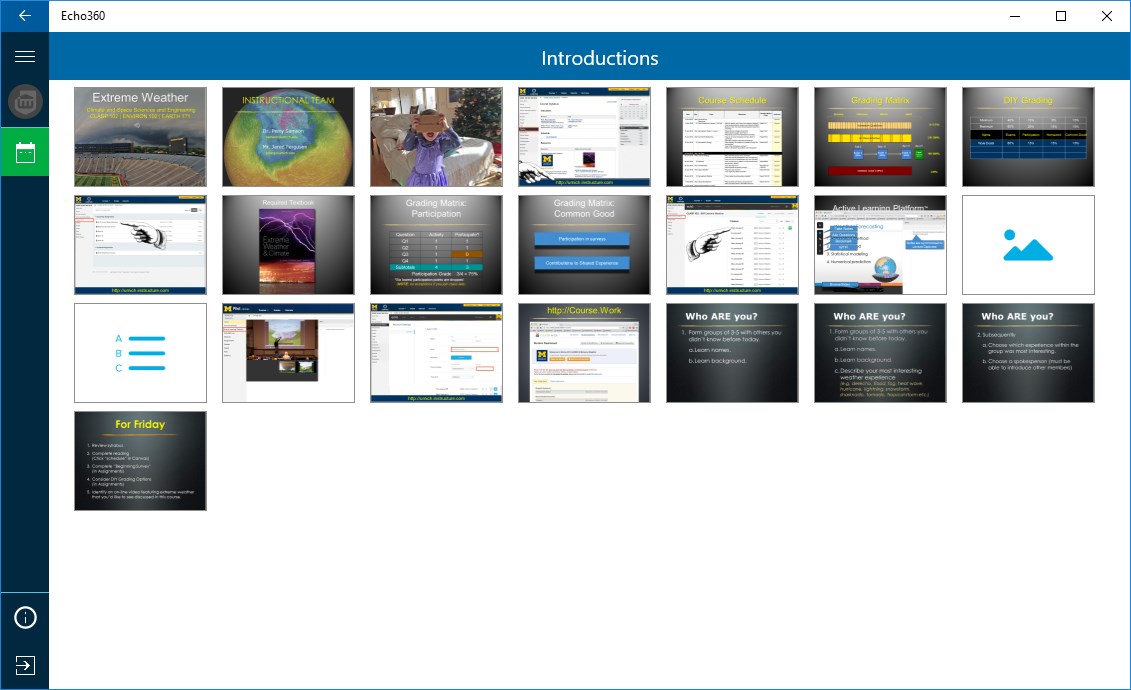Open the Course Schedule slide
Screen dimensions: 1131x690
[x=732, y=137]
